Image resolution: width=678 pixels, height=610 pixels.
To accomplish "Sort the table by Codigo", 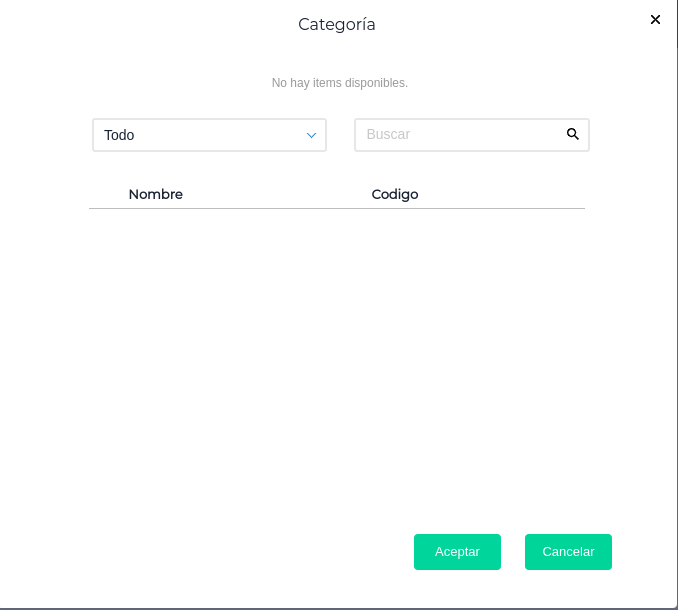I will (395, 194).
